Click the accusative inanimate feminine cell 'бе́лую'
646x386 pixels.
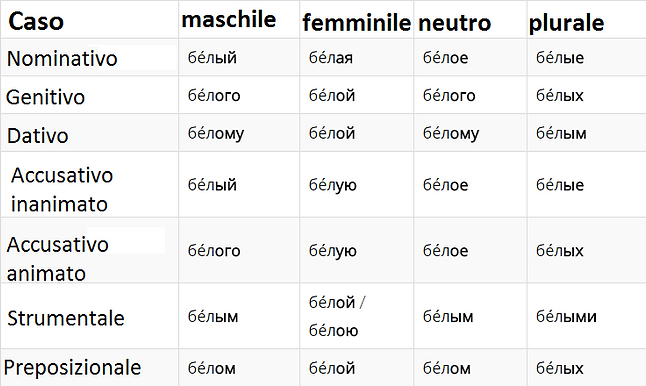tap(333, 185)
